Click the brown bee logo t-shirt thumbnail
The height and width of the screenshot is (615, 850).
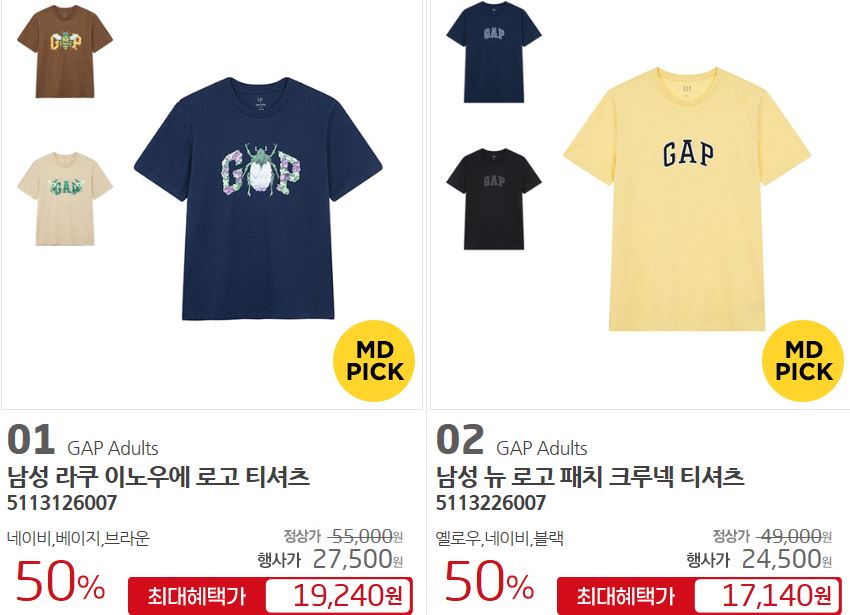point(65,52)
